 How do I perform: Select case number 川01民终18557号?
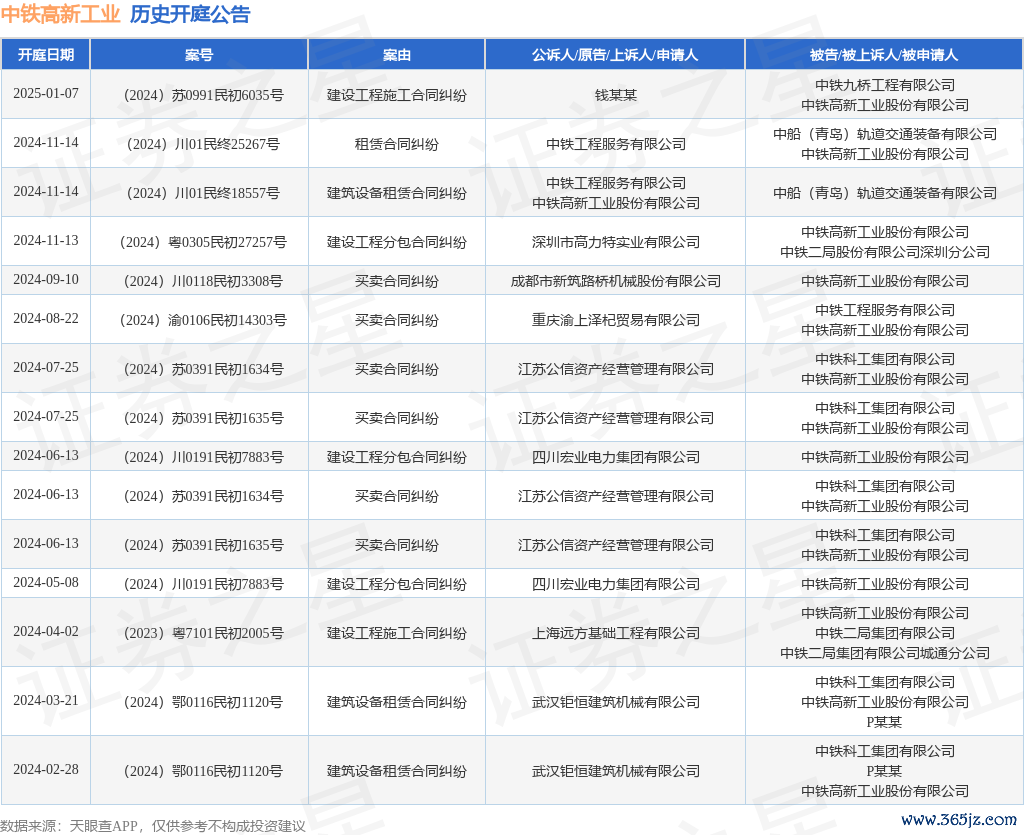pos(203,193)
